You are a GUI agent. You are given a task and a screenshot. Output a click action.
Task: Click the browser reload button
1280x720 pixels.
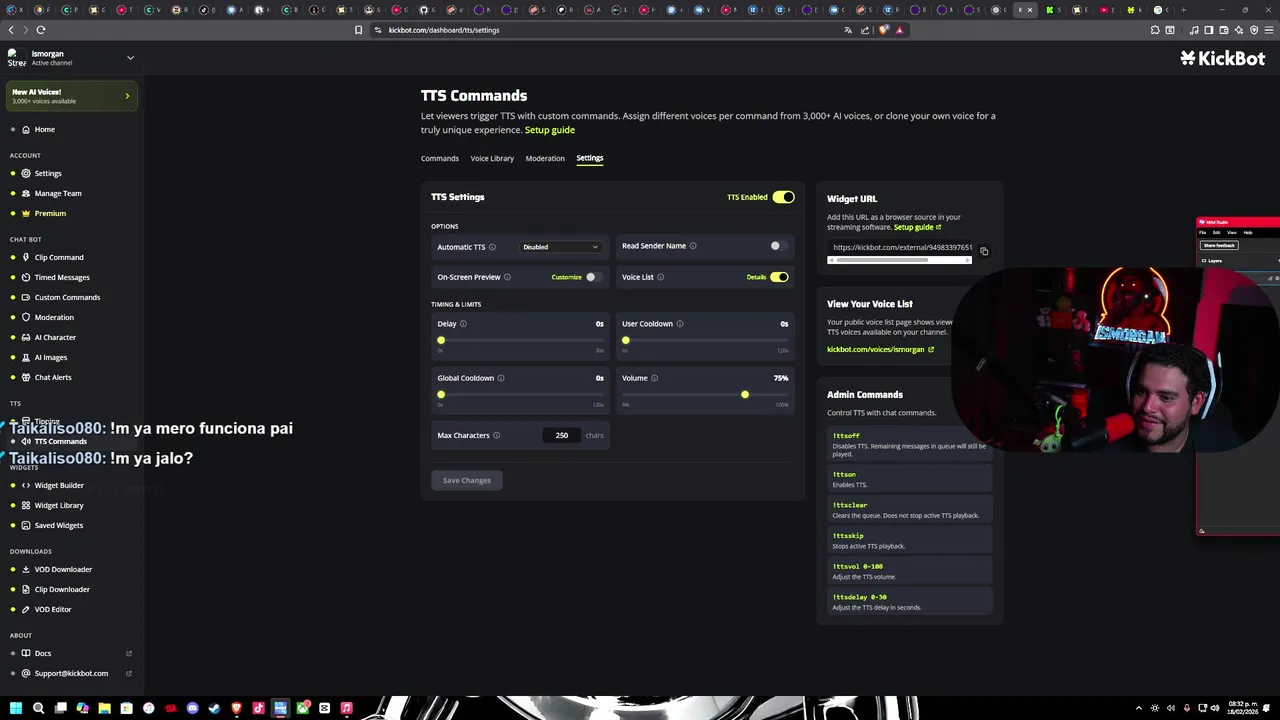(x=40, y=30)
